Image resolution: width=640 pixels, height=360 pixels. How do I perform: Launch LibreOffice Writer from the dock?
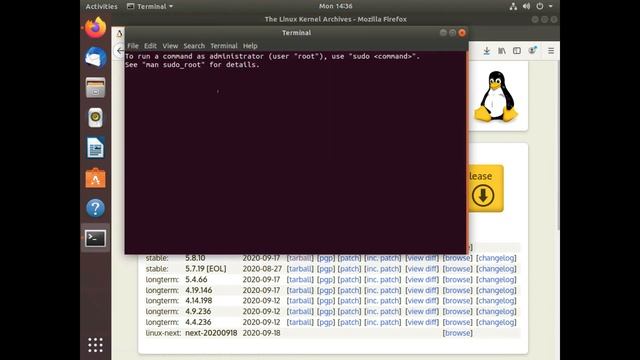(x=96, y=148)
